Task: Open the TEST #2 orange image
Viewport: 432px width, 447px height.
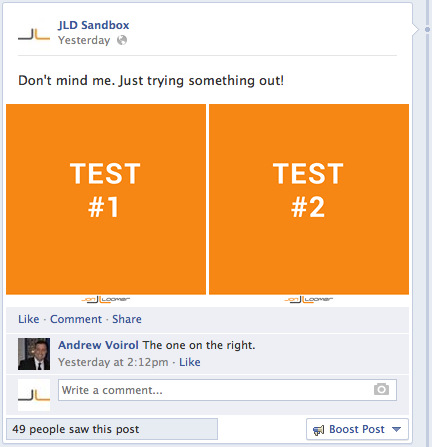Action: click(309, 199)
